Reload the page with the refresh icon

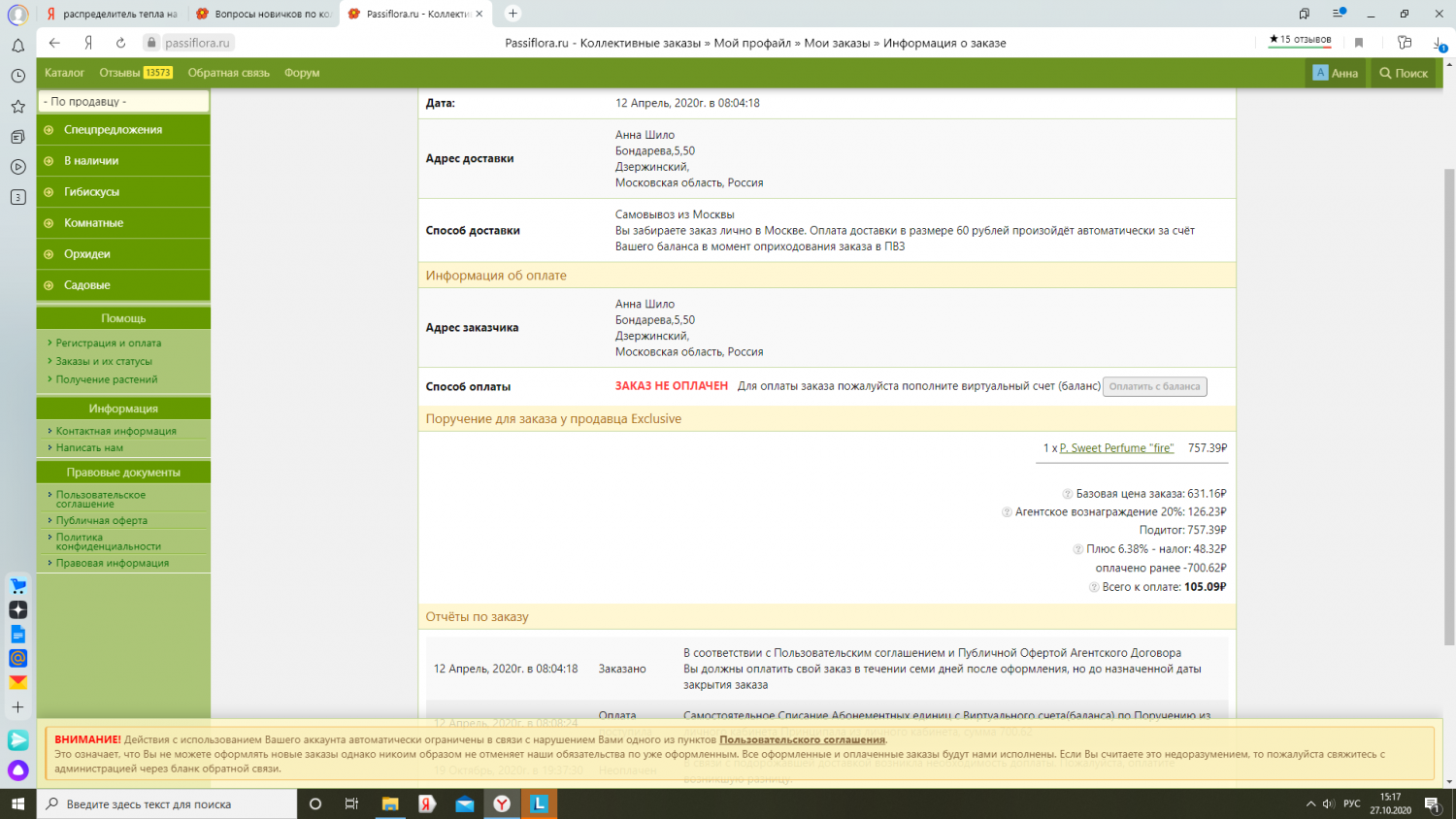point(120,43)
